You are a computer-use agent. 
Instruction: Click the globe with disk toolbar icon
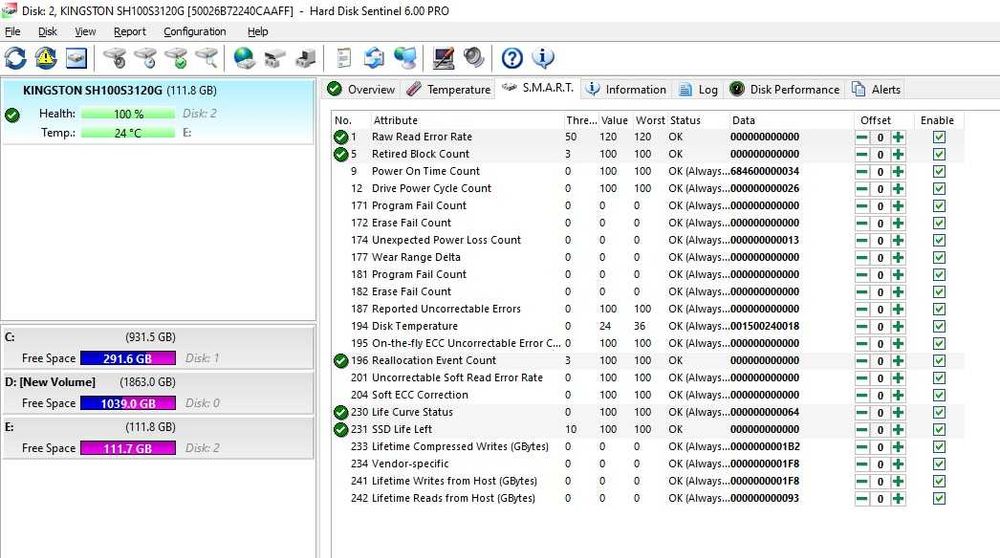click(x=244, y=58)
